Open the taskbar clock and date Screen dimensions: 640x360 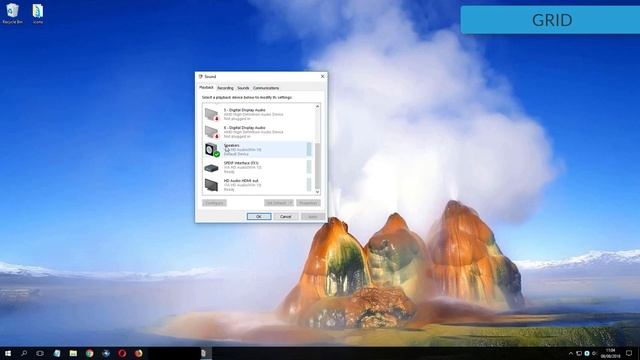click(x=611, y=353)
